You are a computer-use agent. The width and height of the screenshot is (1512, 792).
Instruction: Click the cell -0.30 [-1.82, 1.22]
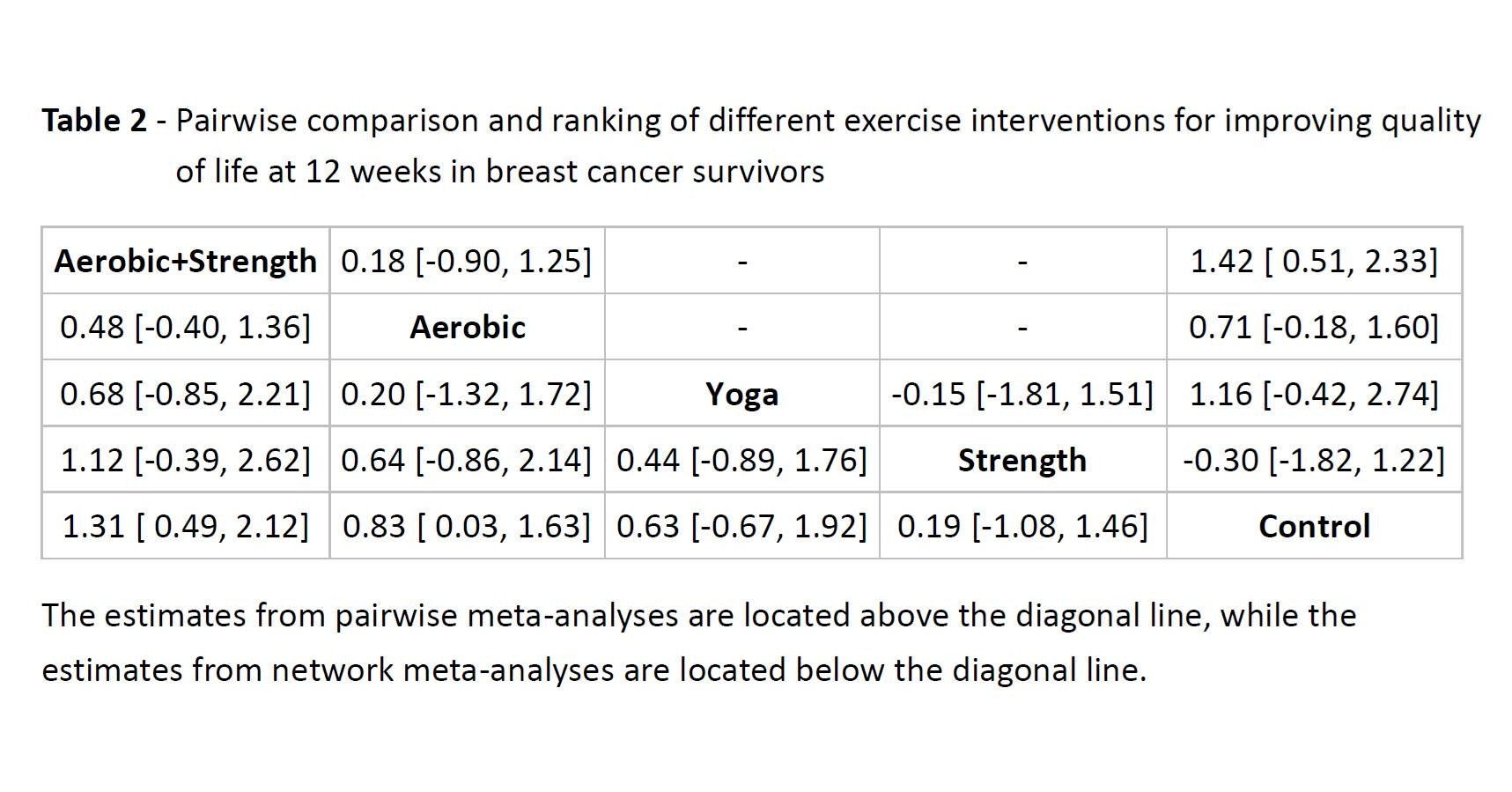1314,460
